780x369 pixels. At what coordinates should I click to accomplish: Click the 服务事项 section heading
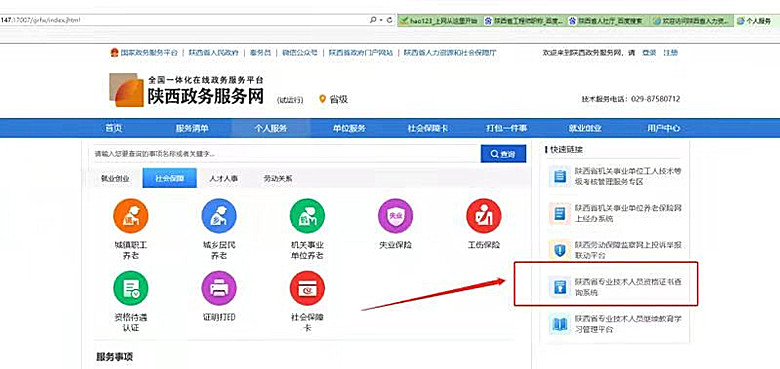coord(114,357)
